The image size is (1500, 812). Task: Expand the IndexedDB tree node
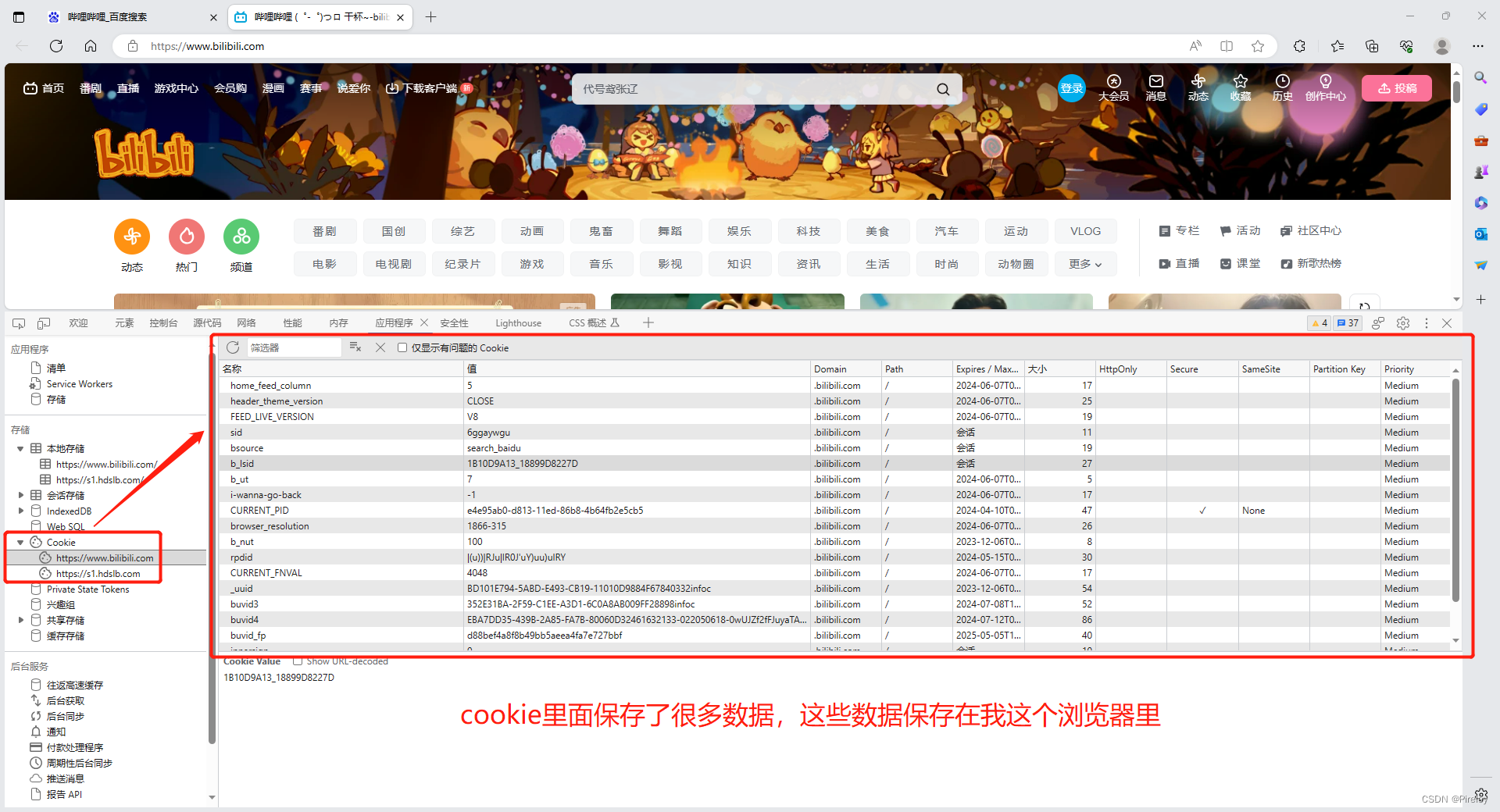coord(20,511)
